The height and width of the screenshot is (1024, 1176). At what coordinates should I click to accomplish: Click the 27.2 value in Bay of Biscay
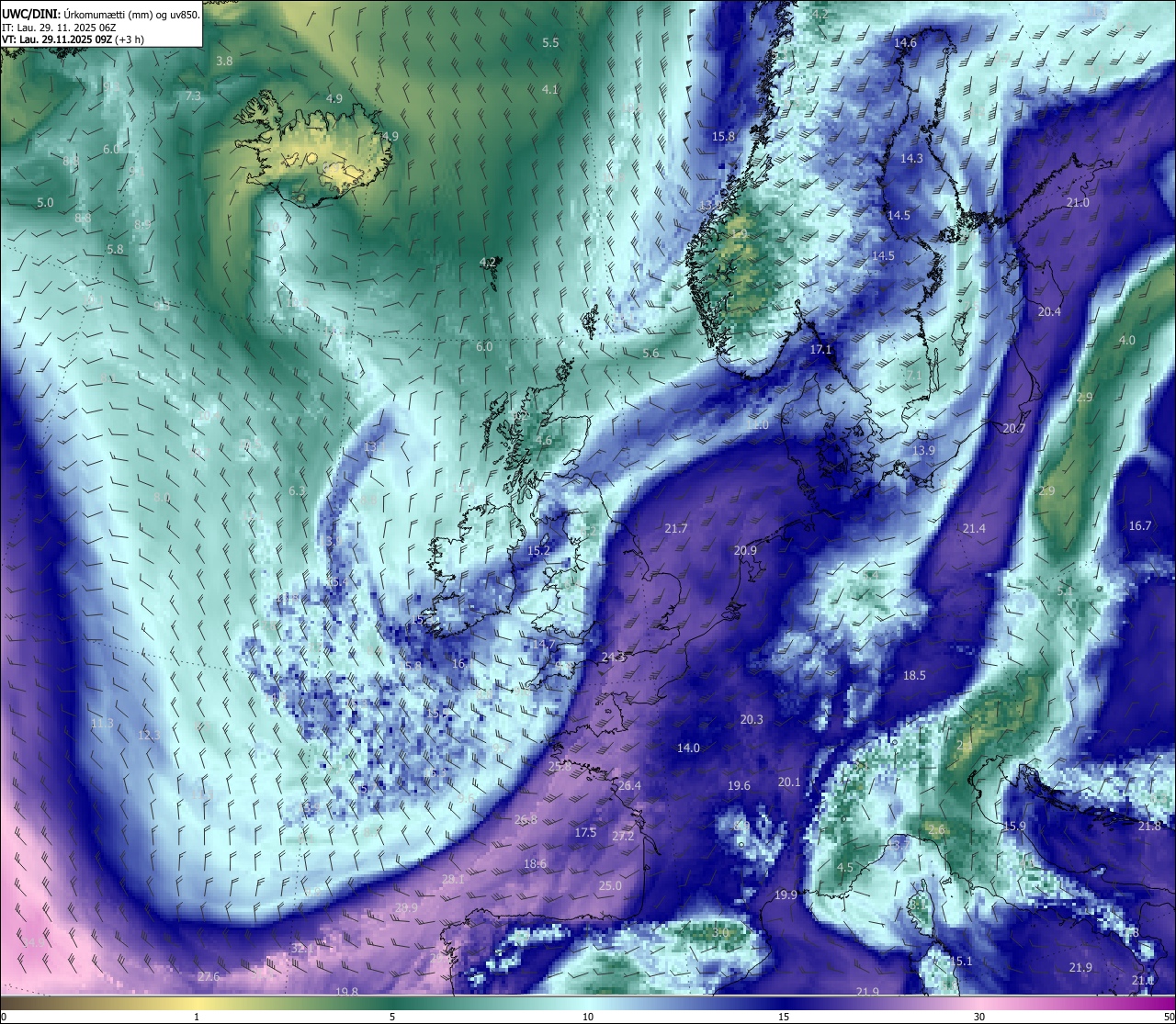coord(623,837)
